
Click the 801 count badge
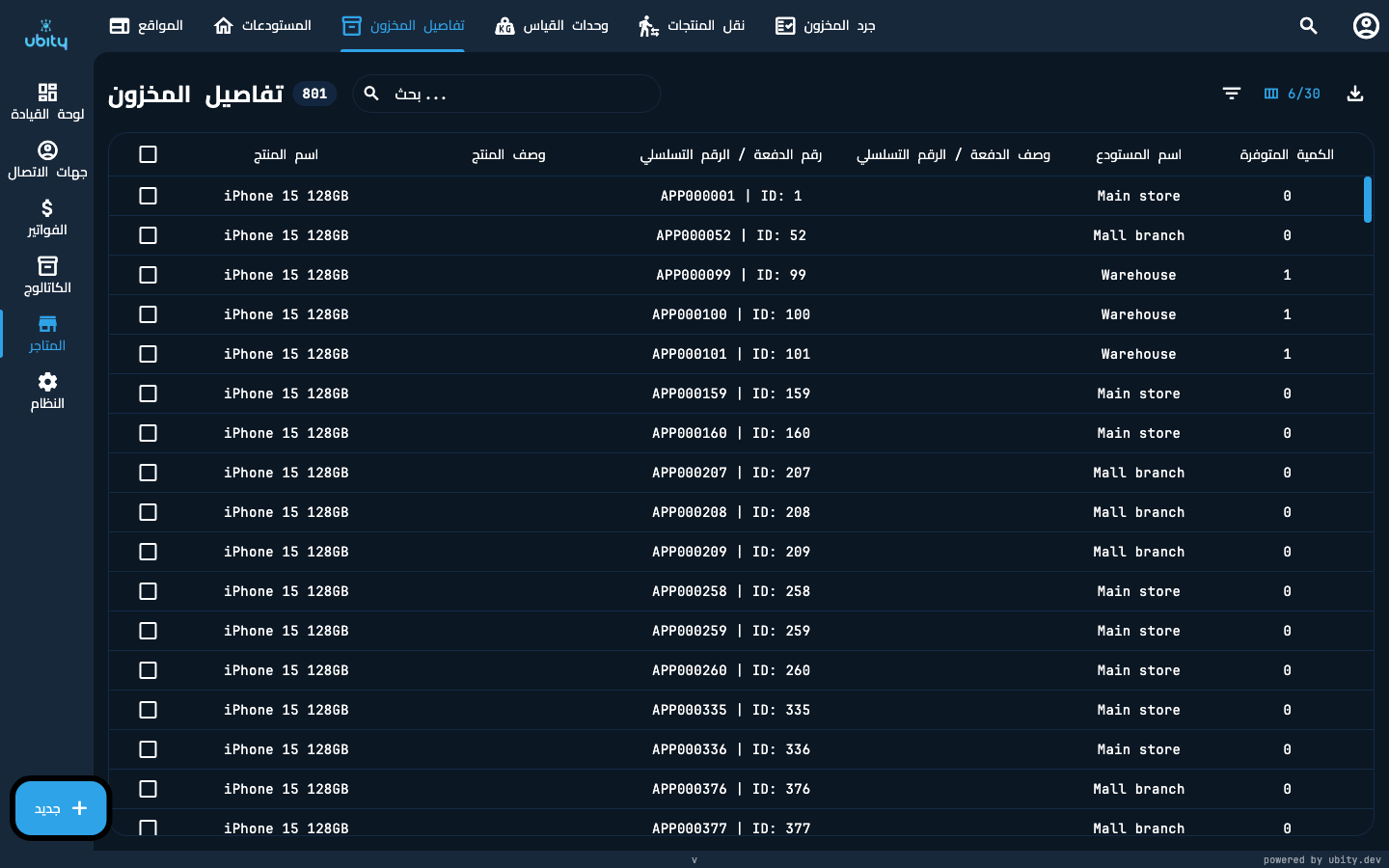pyautogui.click(x=314, y=94)
